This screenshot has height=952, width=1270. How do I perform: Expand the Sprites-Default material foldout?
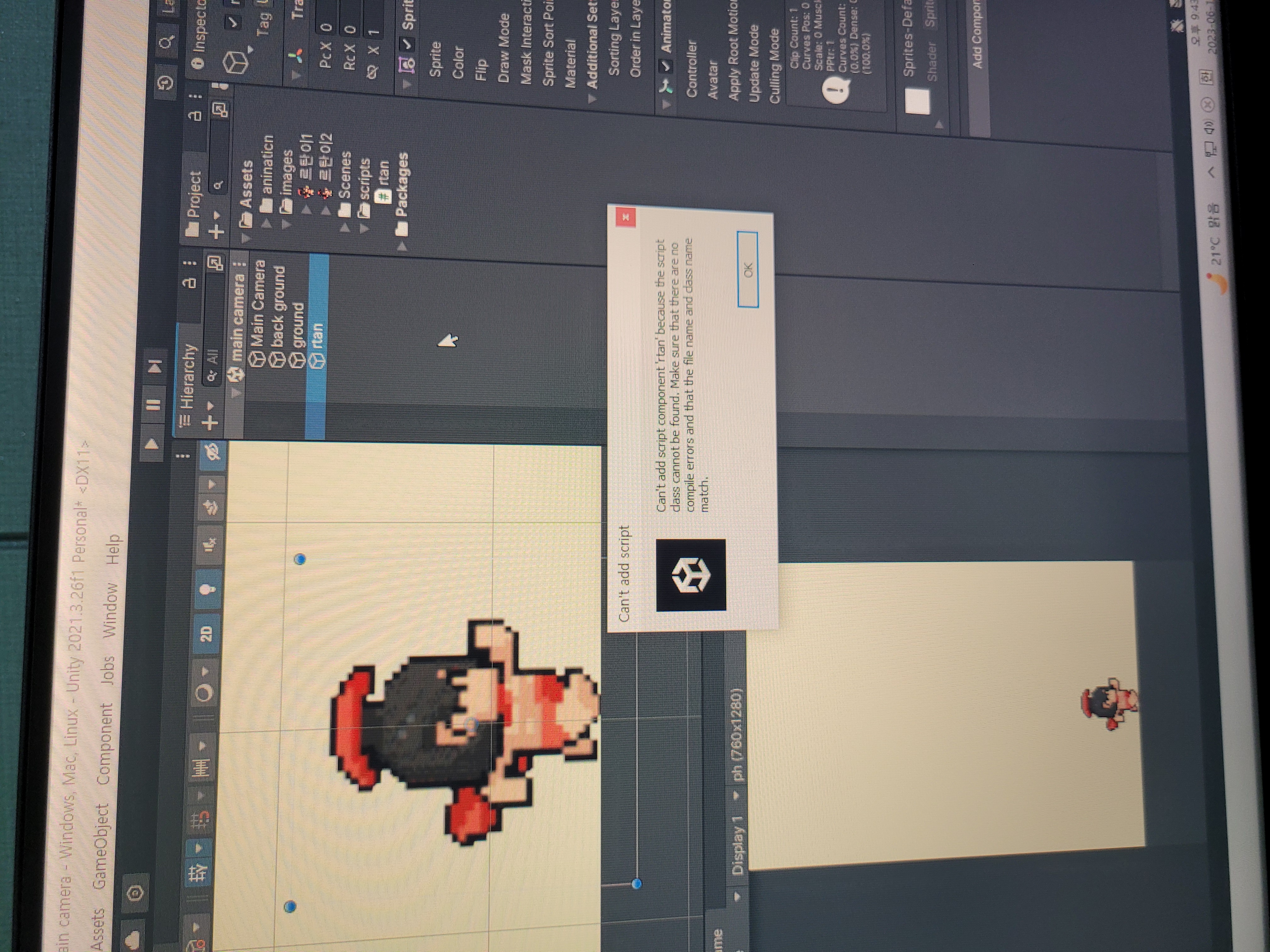pyautogui.click(x=939, y=124)
